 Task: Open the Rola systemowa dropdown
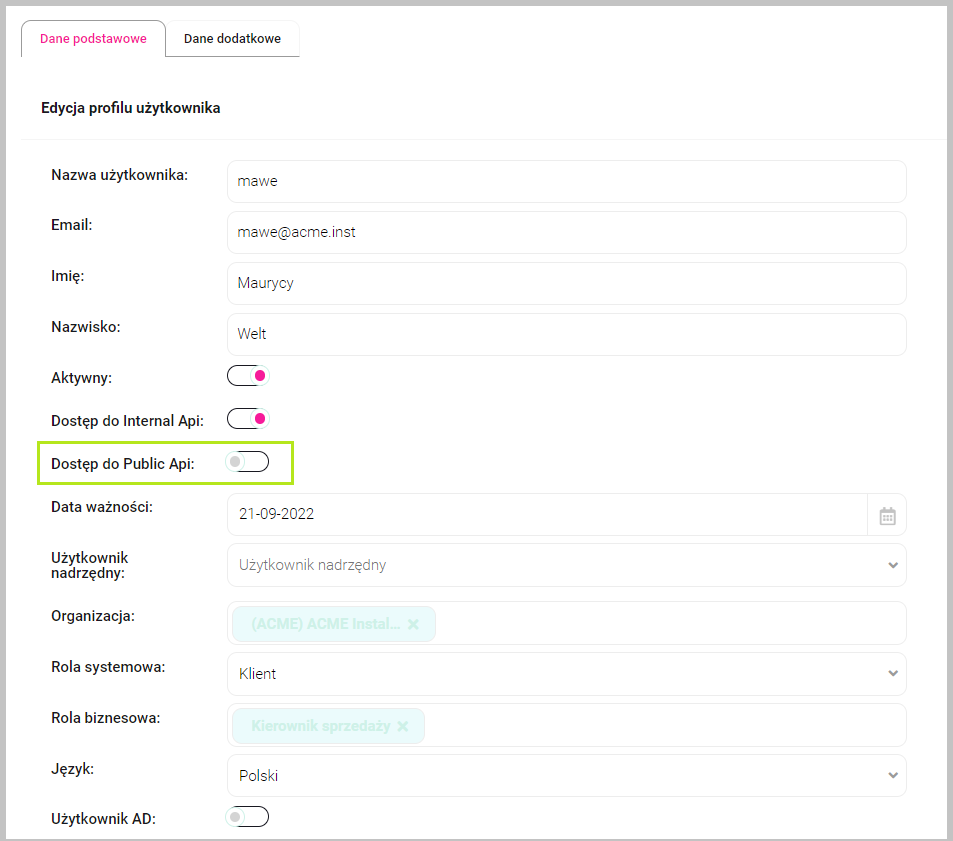point(566,674)
